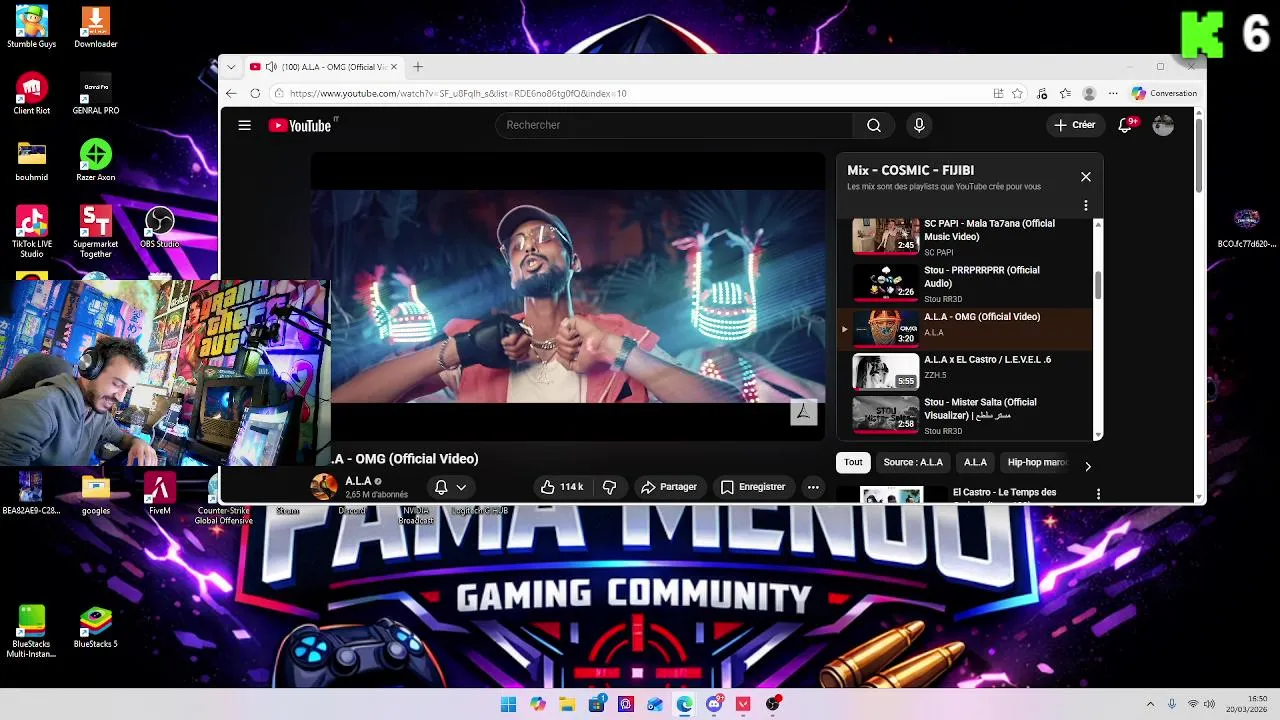The image size is (1280, 720).
Task: Open more actions menu under the video
Action: [x=813, y=487]
